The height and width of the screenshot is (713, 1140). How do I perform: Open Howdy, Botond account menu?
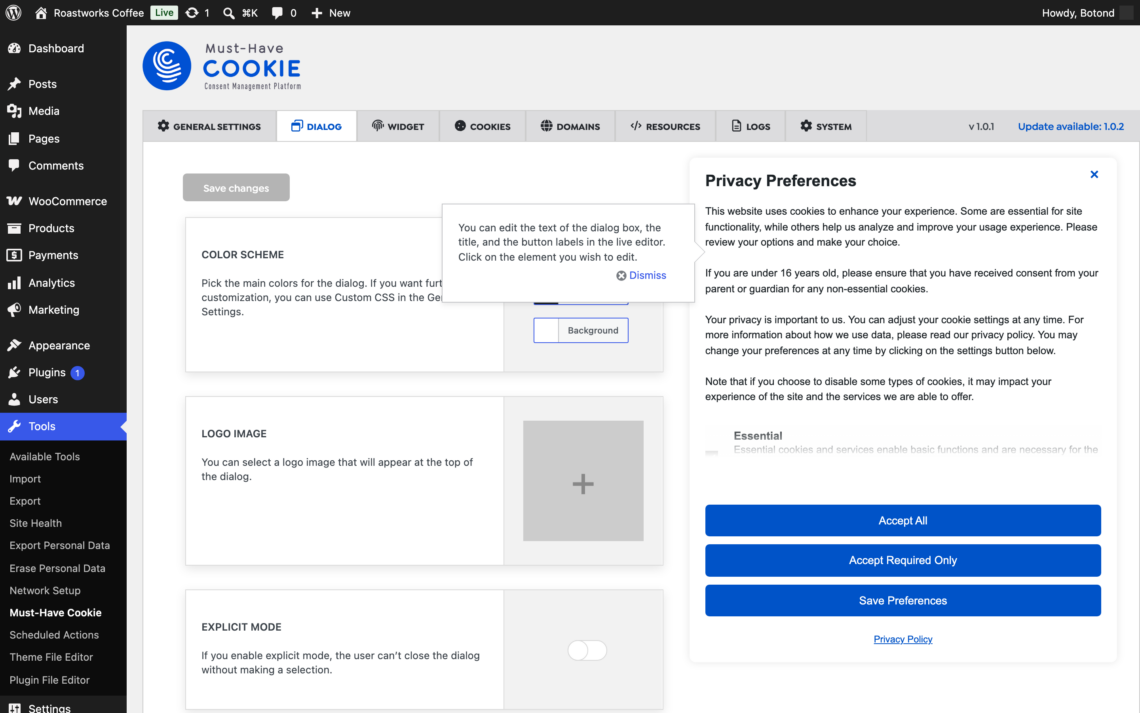coord(1087,12)
